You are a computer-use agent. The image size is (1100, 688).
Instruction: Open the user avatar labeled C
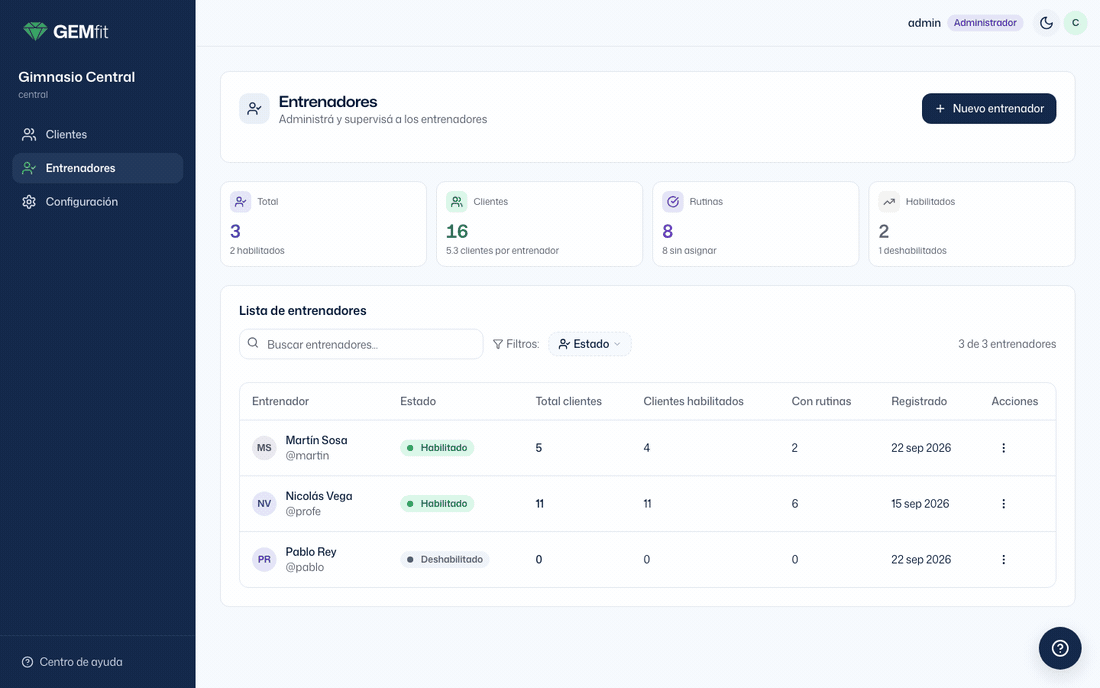(1075, 23)
